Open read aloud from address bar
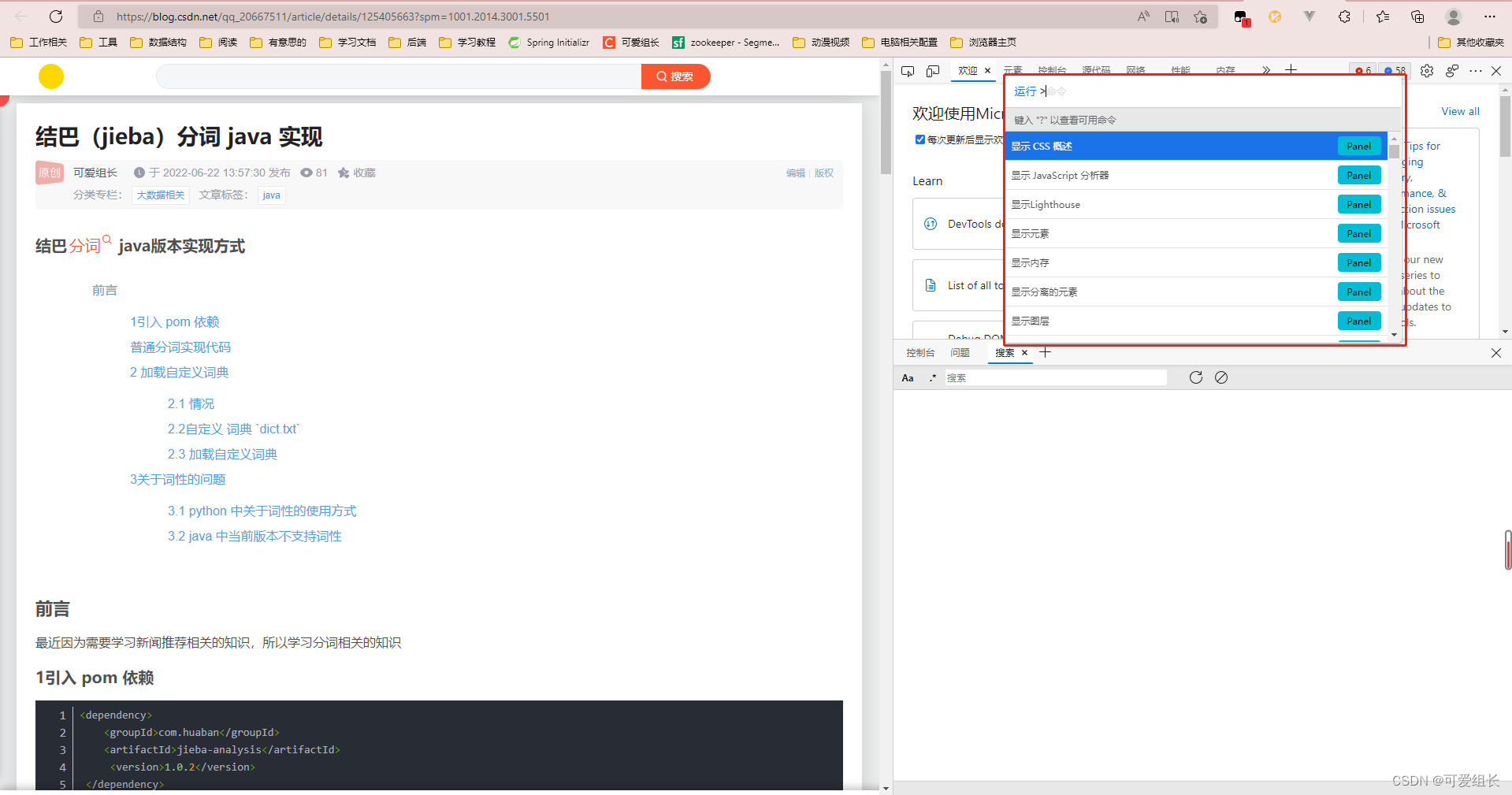This screenshot has height=795, width=1512. pos(1143,16)
